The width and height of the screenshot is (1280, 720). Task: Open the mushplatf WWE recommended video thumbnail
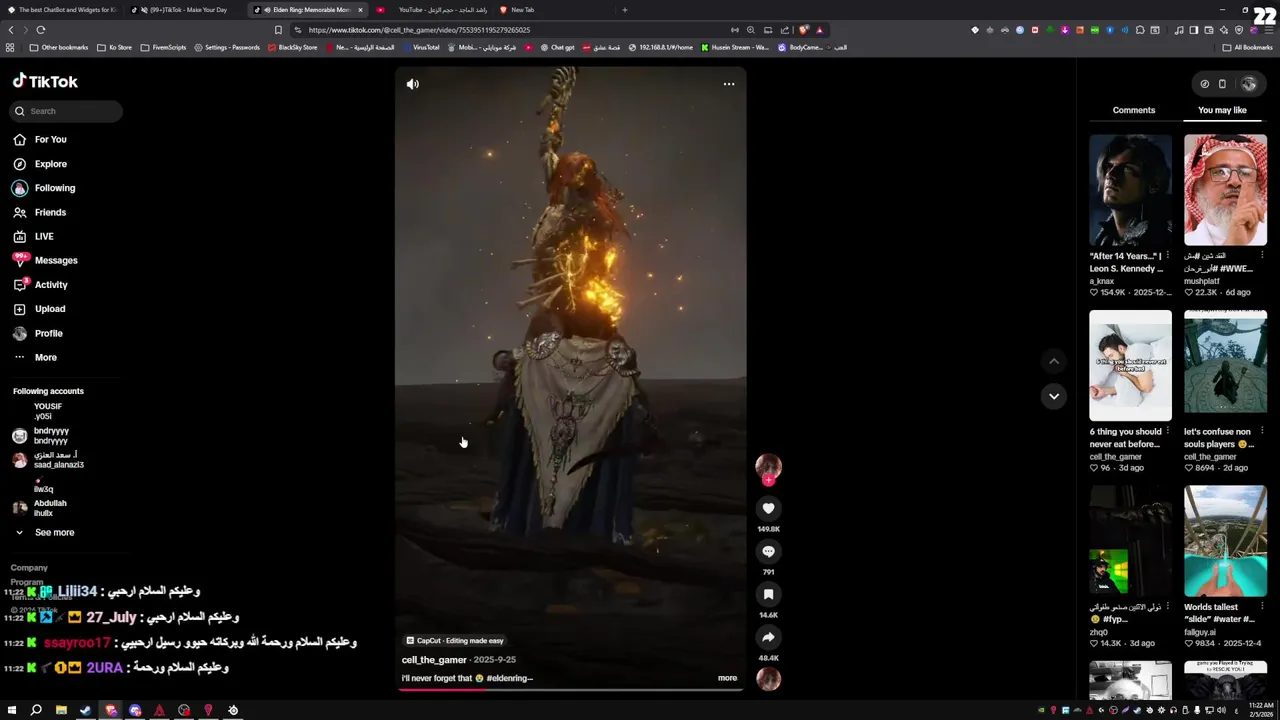click(1225, 190)
